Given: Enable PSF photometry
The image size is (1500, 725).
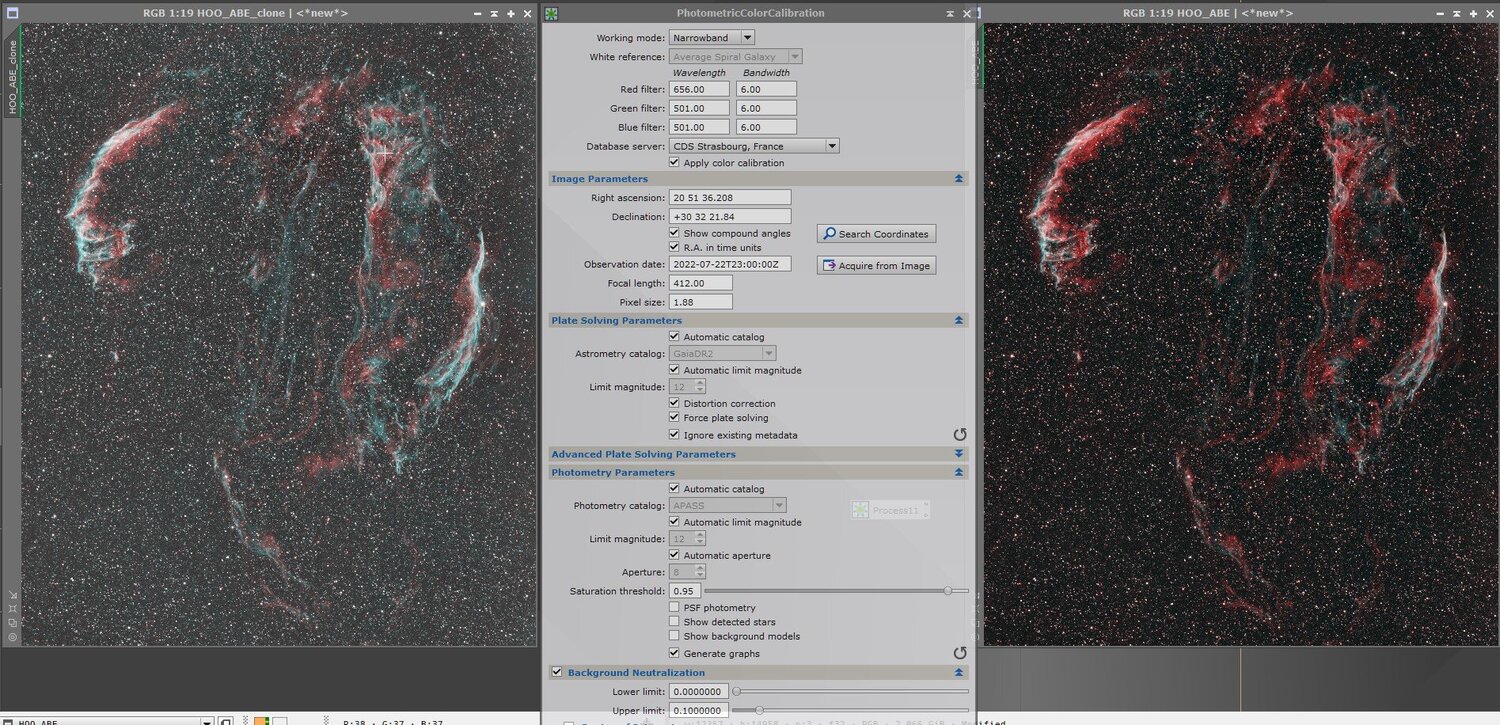Looking at the screenshot, I should point(675,607).
